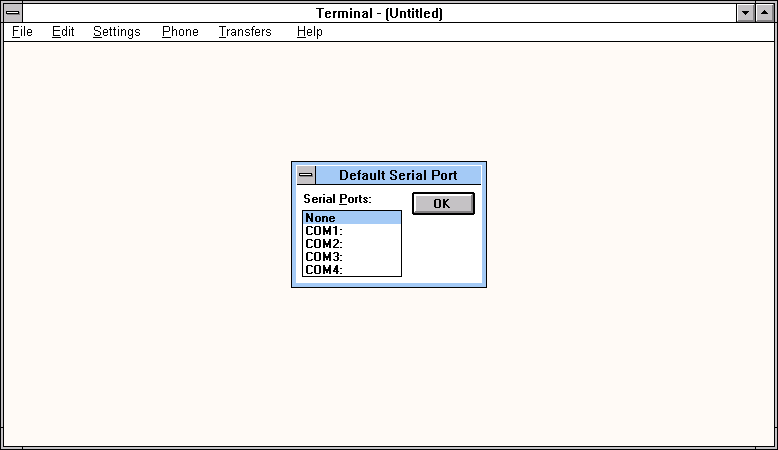Choose COM4: serial port
Viewport: 778px width, 450px height.
[x=352, y=269]
